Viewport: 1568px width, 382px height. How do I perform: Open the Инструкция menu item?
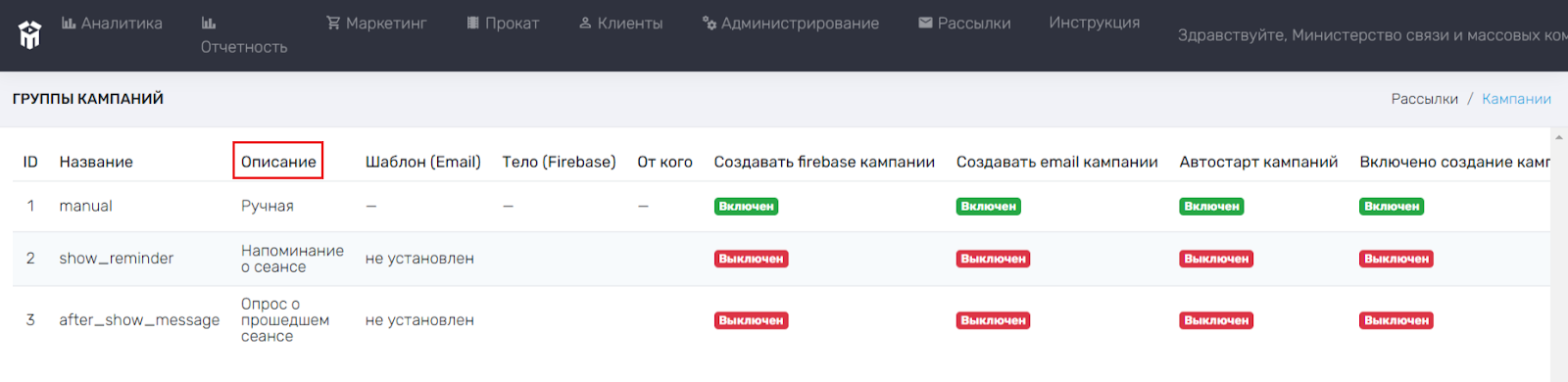tap(1095, 23)
